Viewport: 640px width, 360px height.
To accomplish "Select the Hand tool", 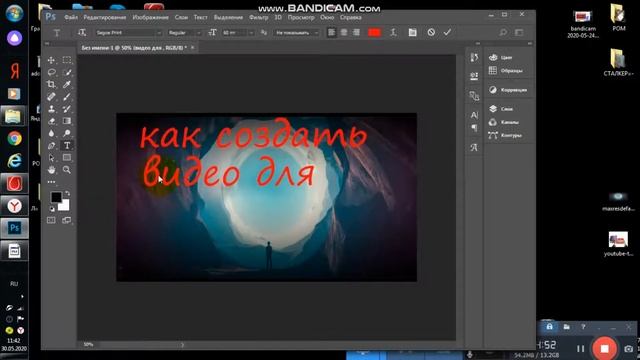I will pos(51,170).
